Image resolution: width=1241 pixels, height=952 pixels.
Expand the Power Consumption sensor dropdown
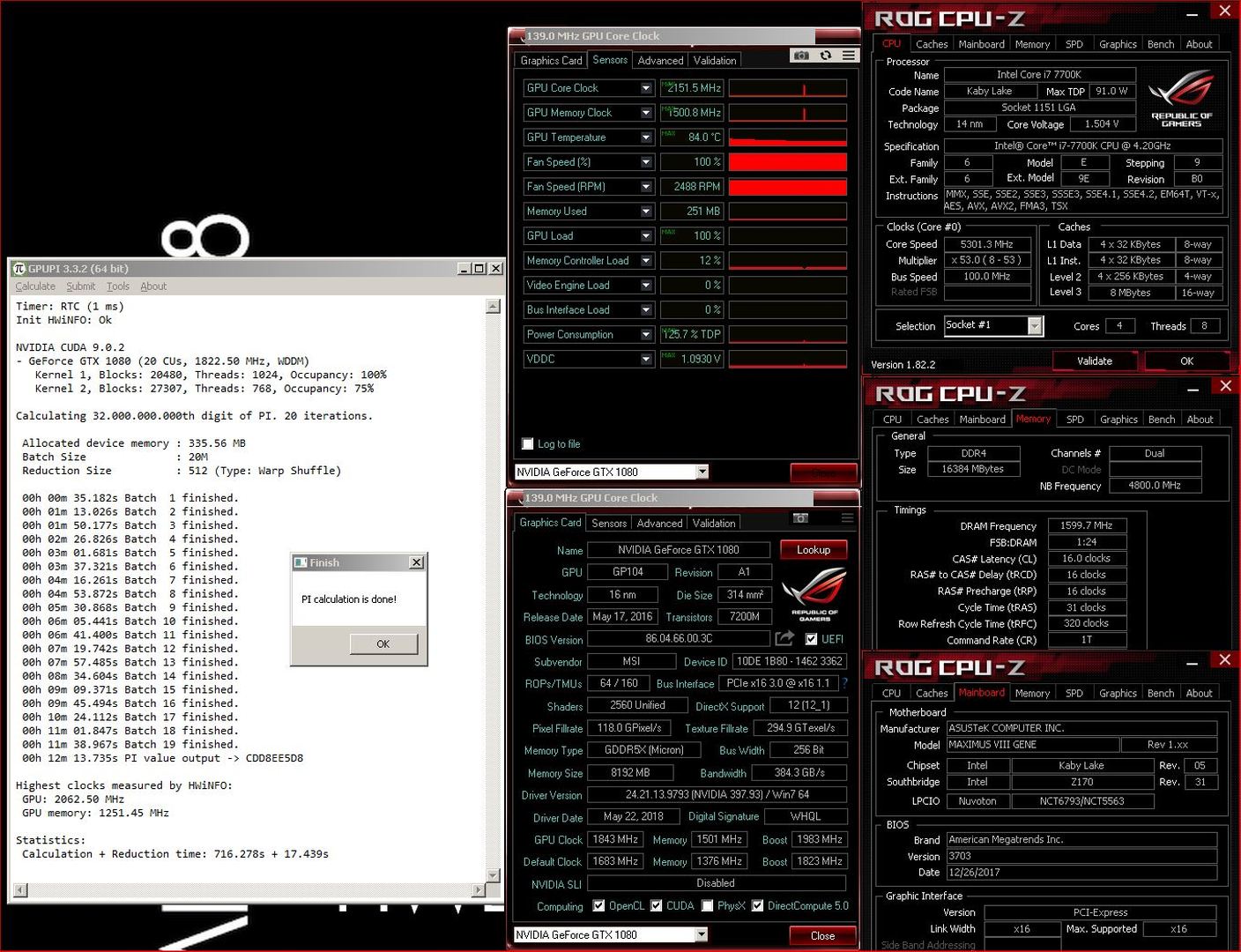646,335
